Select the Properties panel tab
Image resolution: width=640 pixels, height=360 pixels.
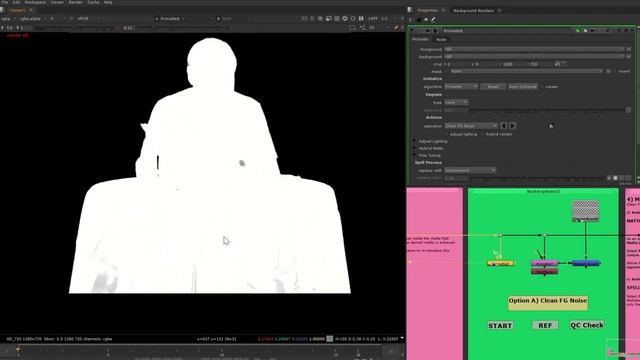point(427,10)
